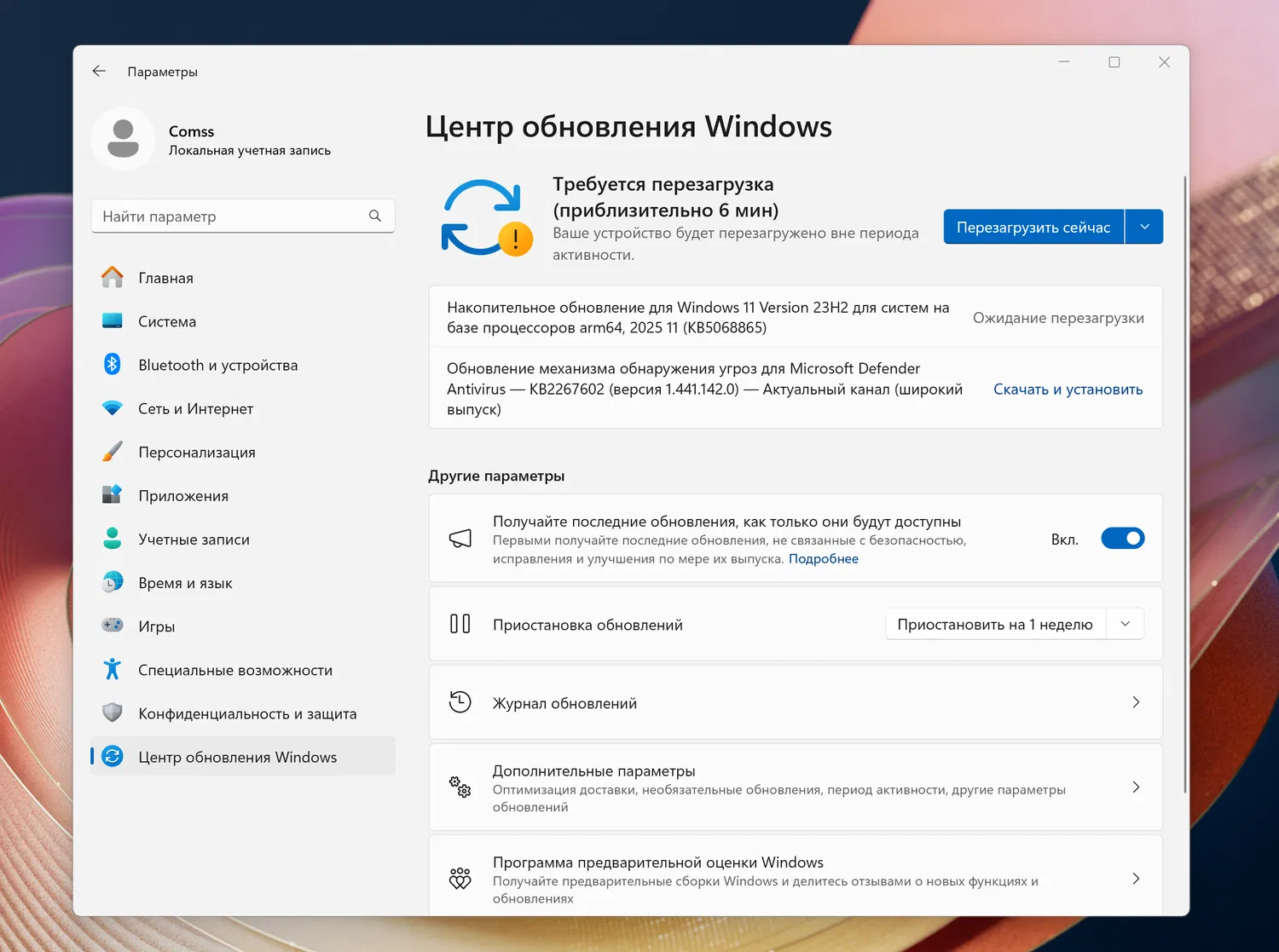Screen dimensions: 1279x952
Task: Open the Главная settings section
Action: (x=243, y=278)
